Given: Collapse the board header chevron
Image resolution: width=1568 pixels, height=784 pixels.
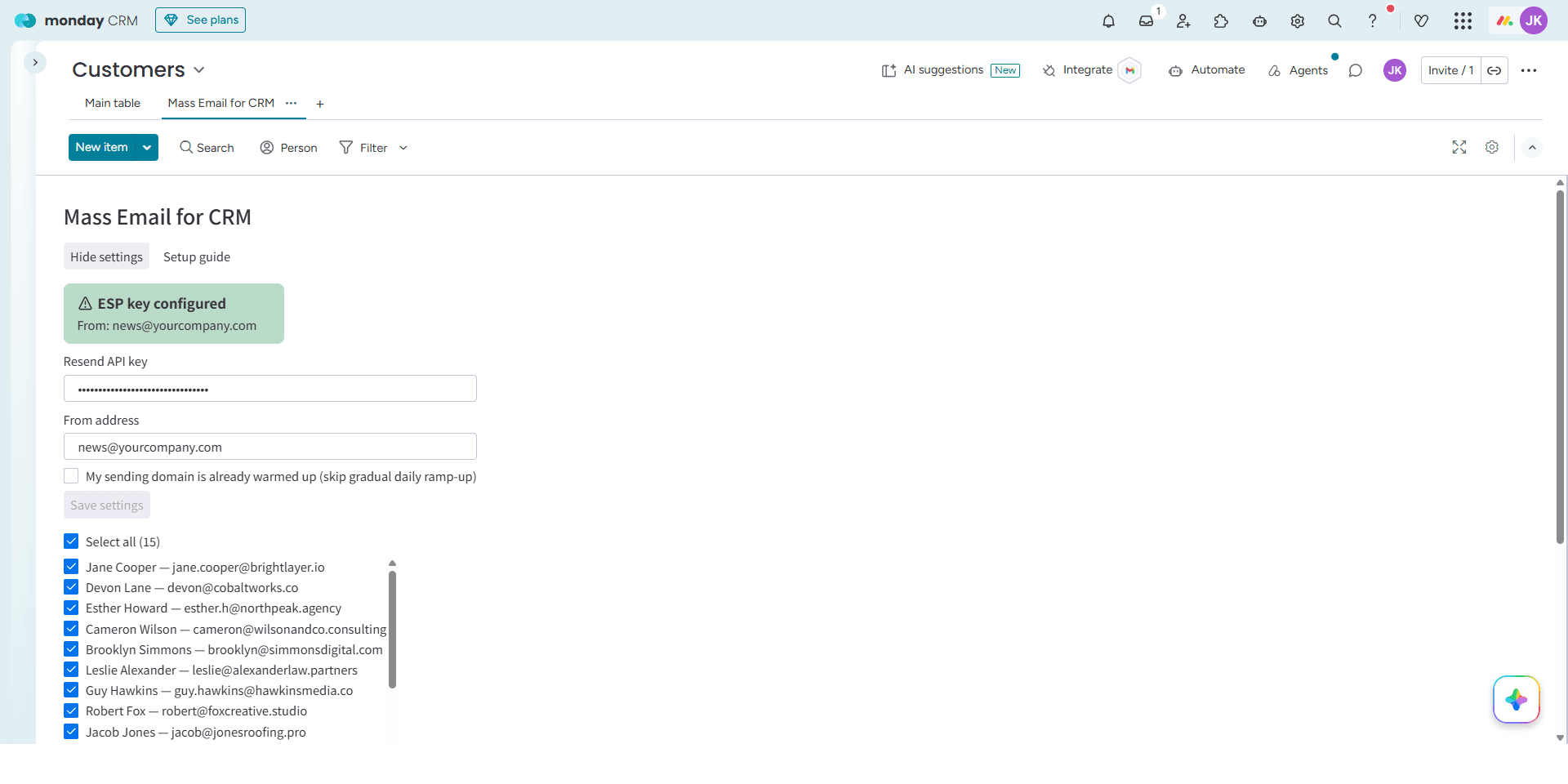Looking at the screenshot, I should 1532,148.
